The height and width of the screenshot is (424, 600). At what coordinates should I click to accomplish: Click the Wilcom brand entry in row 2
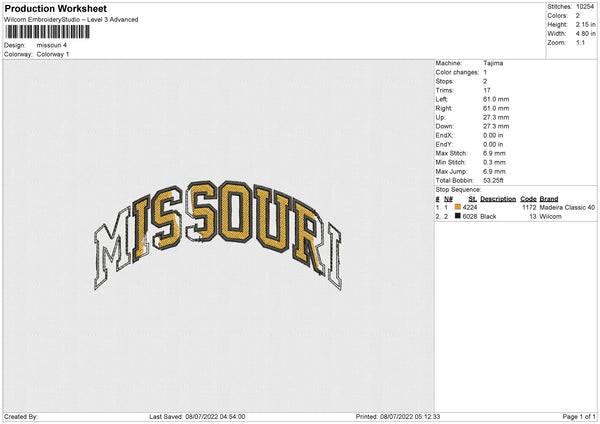pyautogui.click(x=550, y=217)
